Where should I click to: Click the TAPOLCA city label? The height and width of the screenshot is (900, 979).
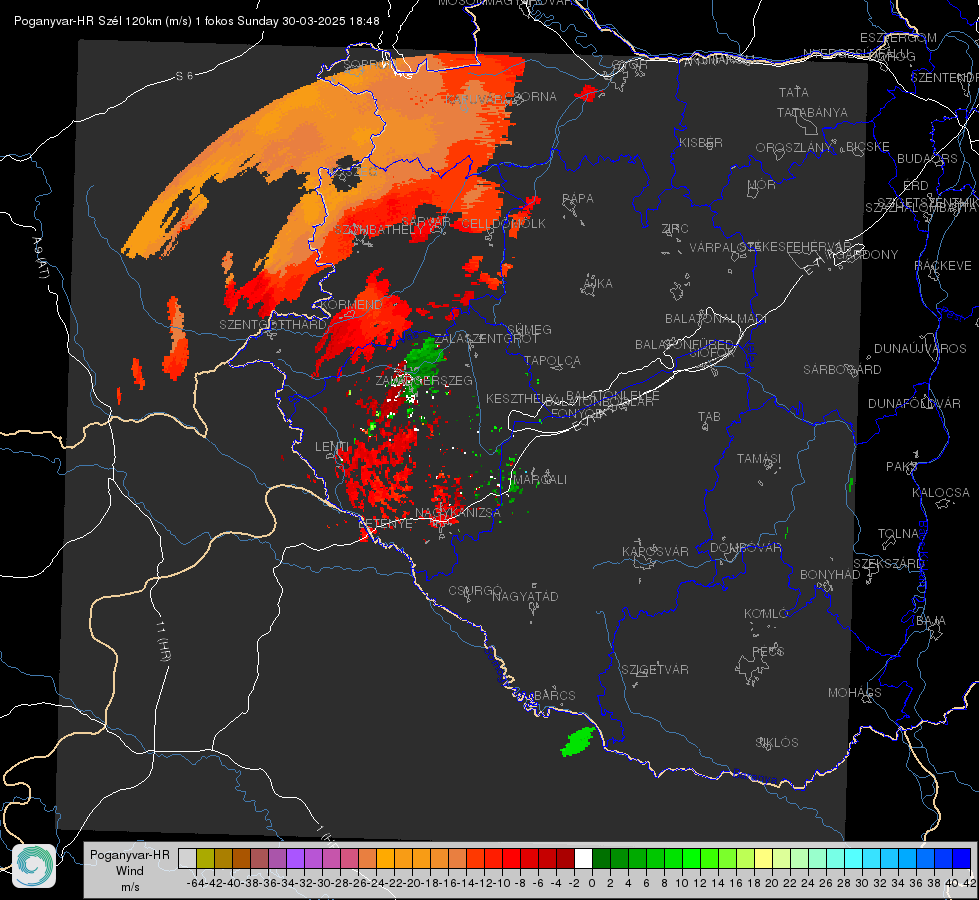coord(552,360)
